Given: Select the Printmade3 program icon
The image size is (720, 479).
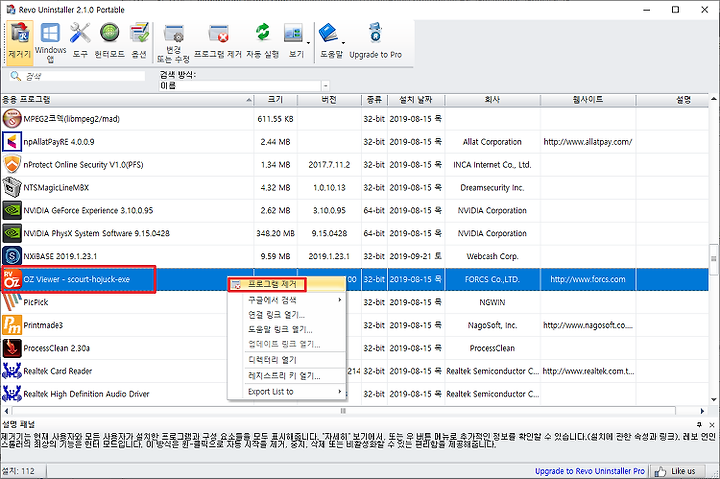Looking at the screenshot, I should (x=11, y=325).
